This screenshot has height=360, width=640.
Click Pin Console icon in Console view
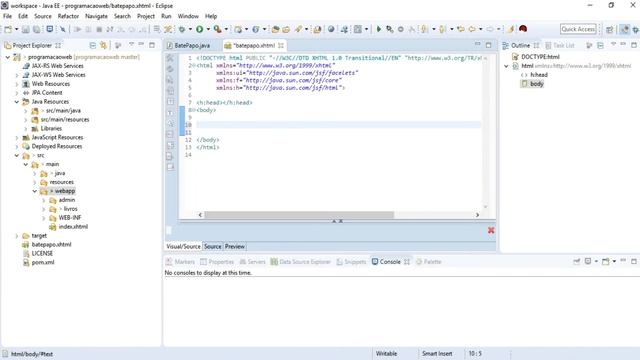(576, 261)
